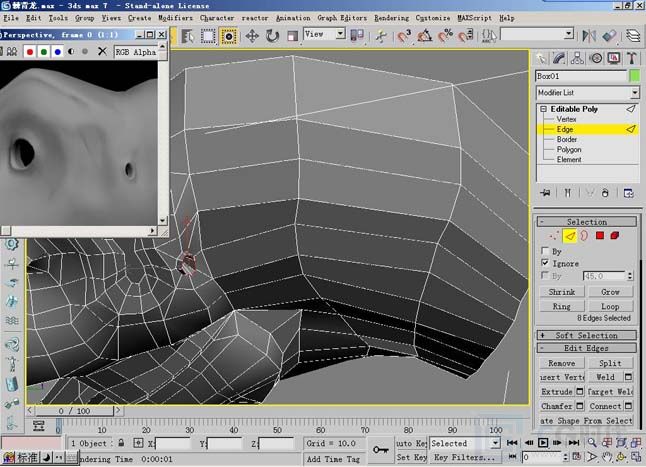This screenshot has width=646, height=467.
Task: Toggle the Ignore Backfacing checkbox
Action: click(544, 263)
